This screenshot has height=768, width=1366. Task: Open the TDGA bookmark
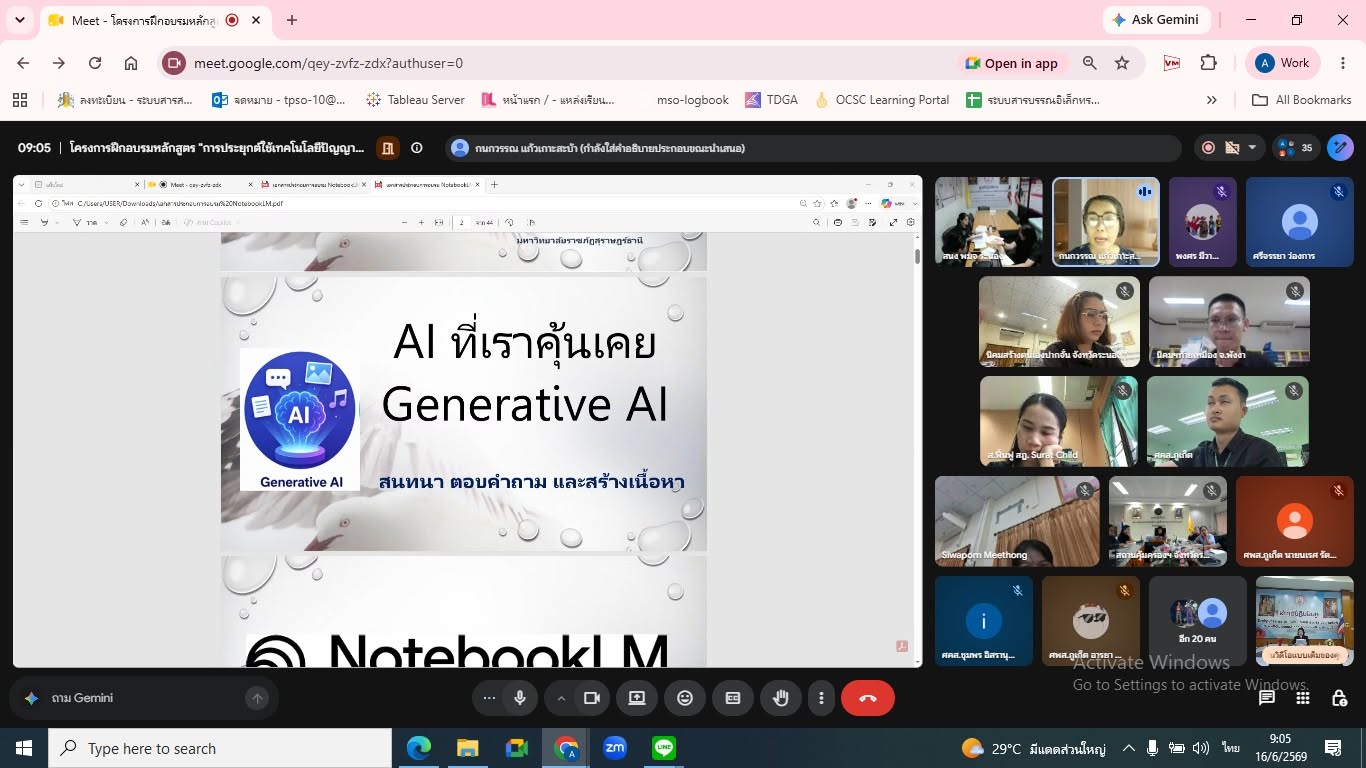(771, 100)
